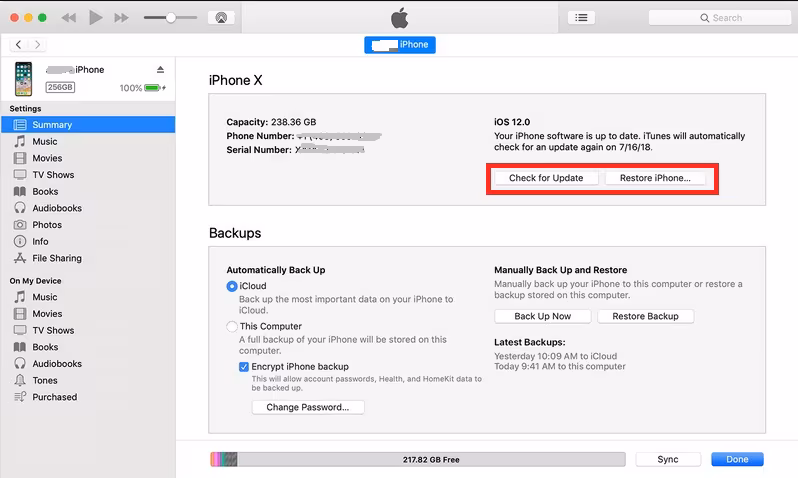Click the Check for Update button

pos(546,178)
